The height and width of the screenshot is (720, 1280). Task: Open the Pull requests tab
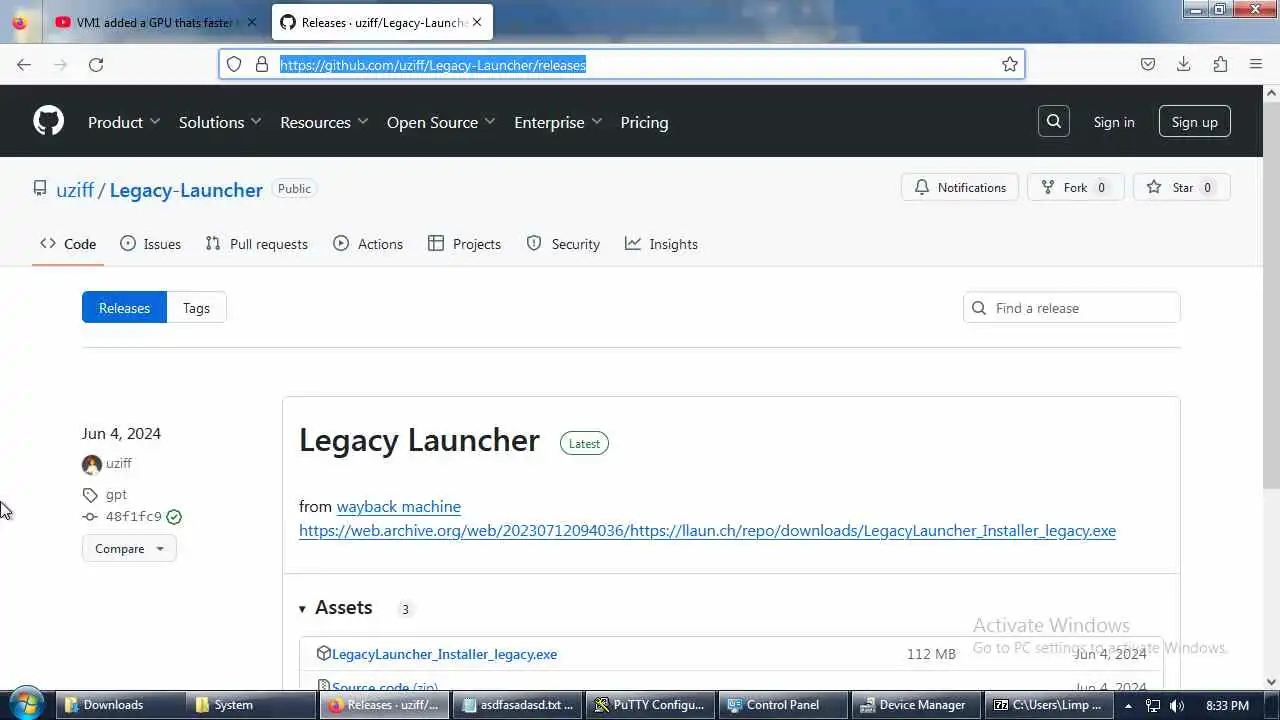(x=256, y=244)
